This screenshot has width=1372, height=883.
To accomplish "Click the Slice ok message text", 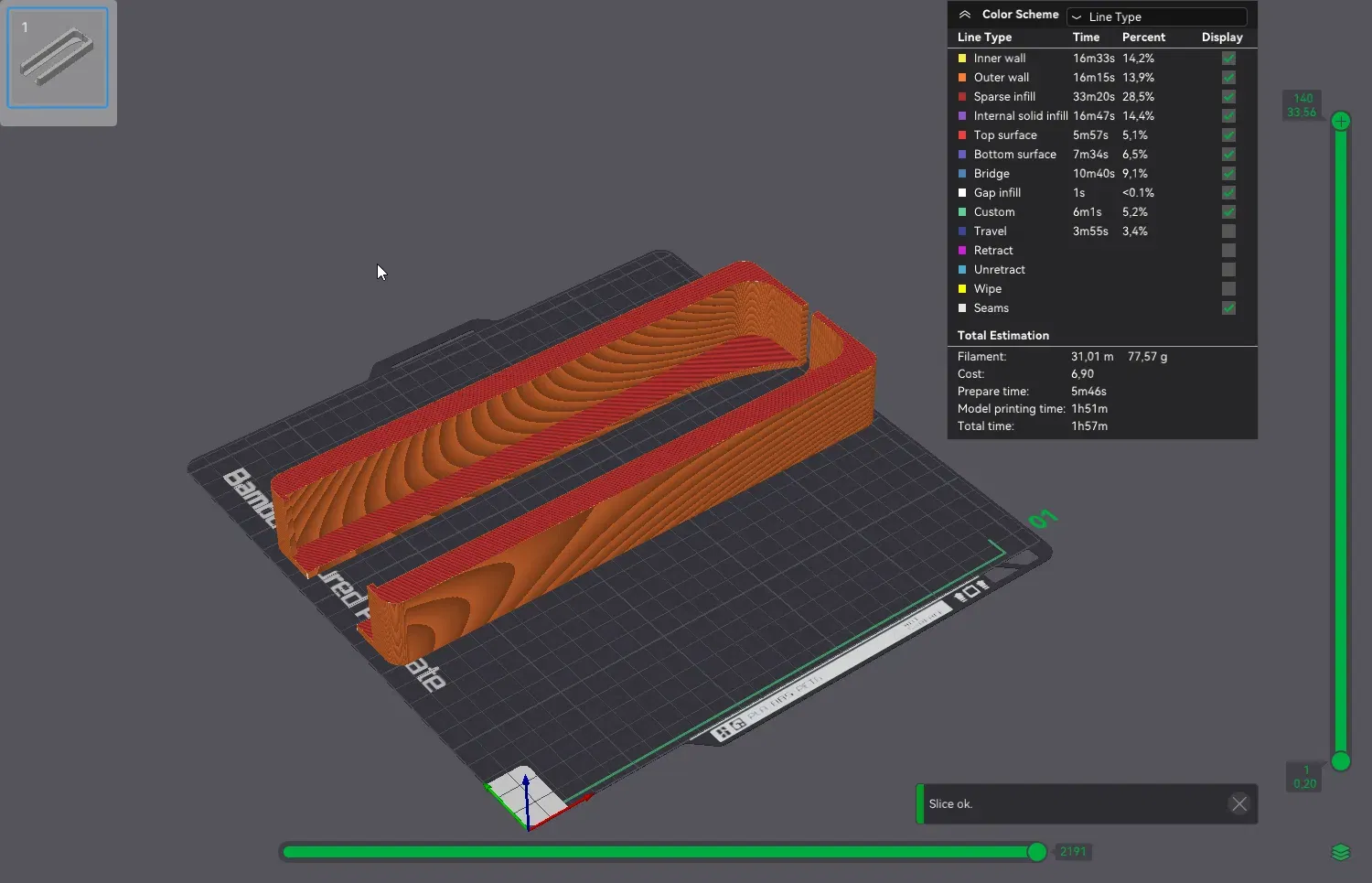I will (x=950, y=804).
